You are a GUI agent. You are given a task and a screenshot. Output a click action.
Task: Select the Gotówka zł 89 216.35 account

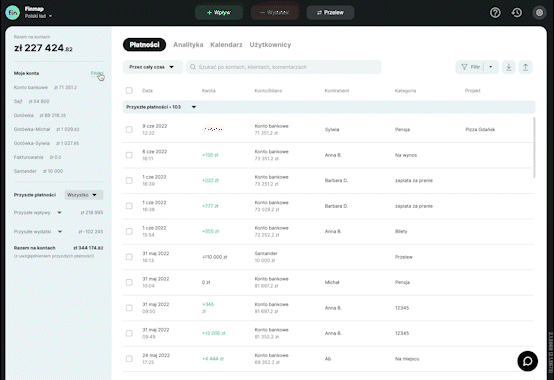[x=40, y=115]
